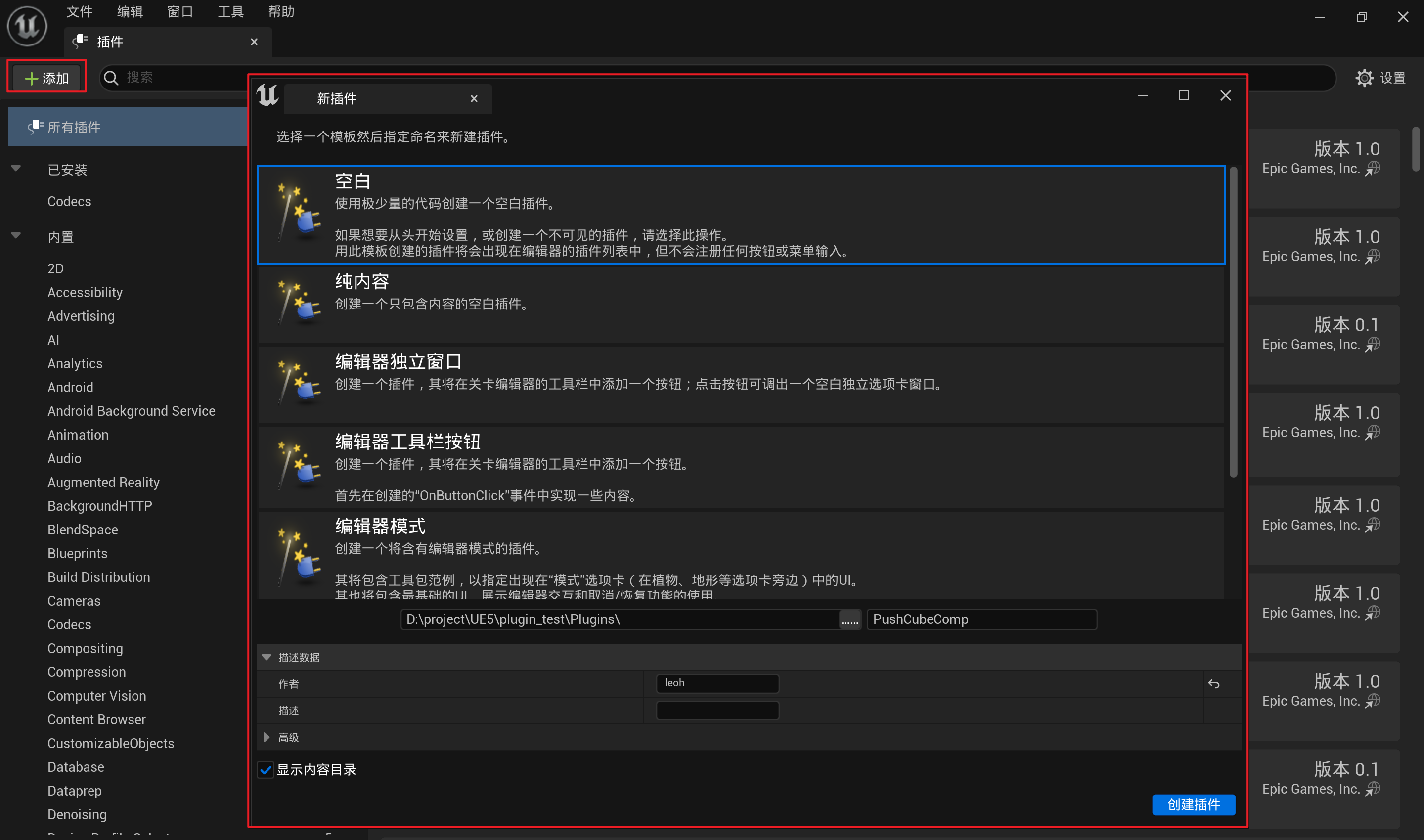Click the browse folder ellipsis button
Viewport: 1424px width, 840px height.
(x=849, y=620)
